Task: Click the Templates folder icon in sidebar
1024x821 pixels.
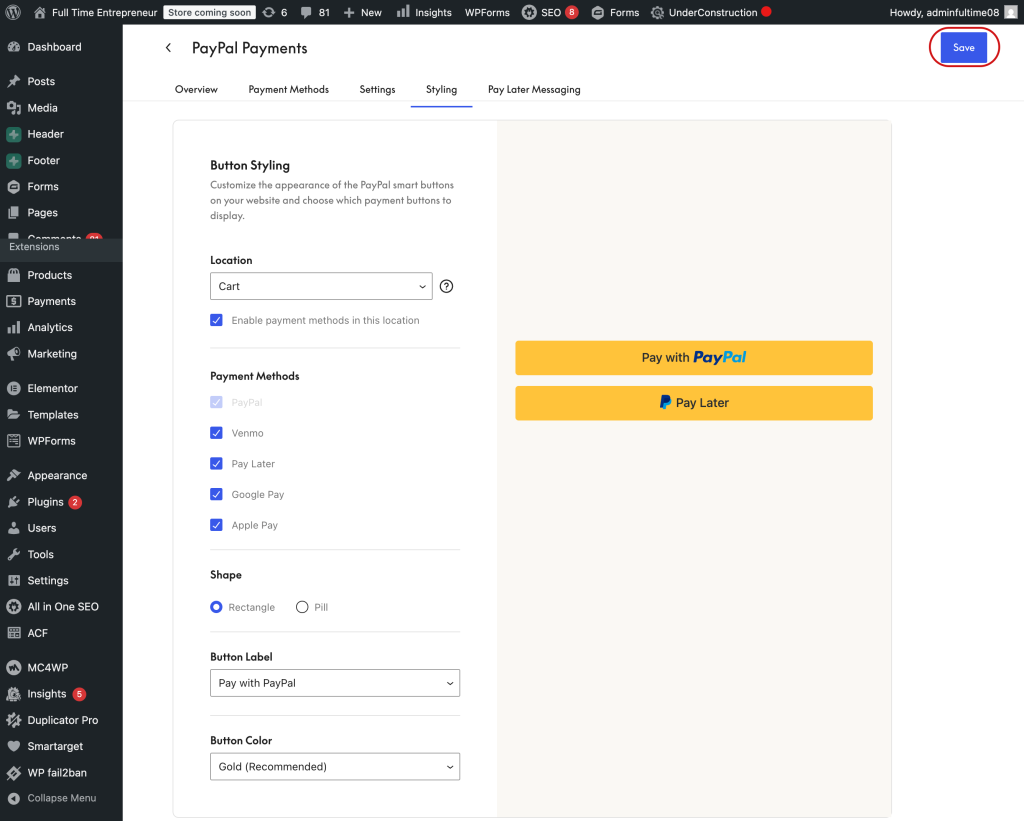Action: coord(14,415)
